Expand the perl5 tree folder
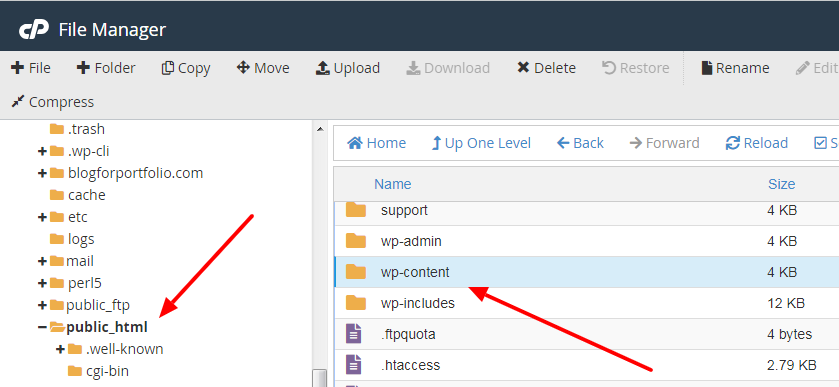This screenshot has width=839, height=387. [x=42, y=283]
